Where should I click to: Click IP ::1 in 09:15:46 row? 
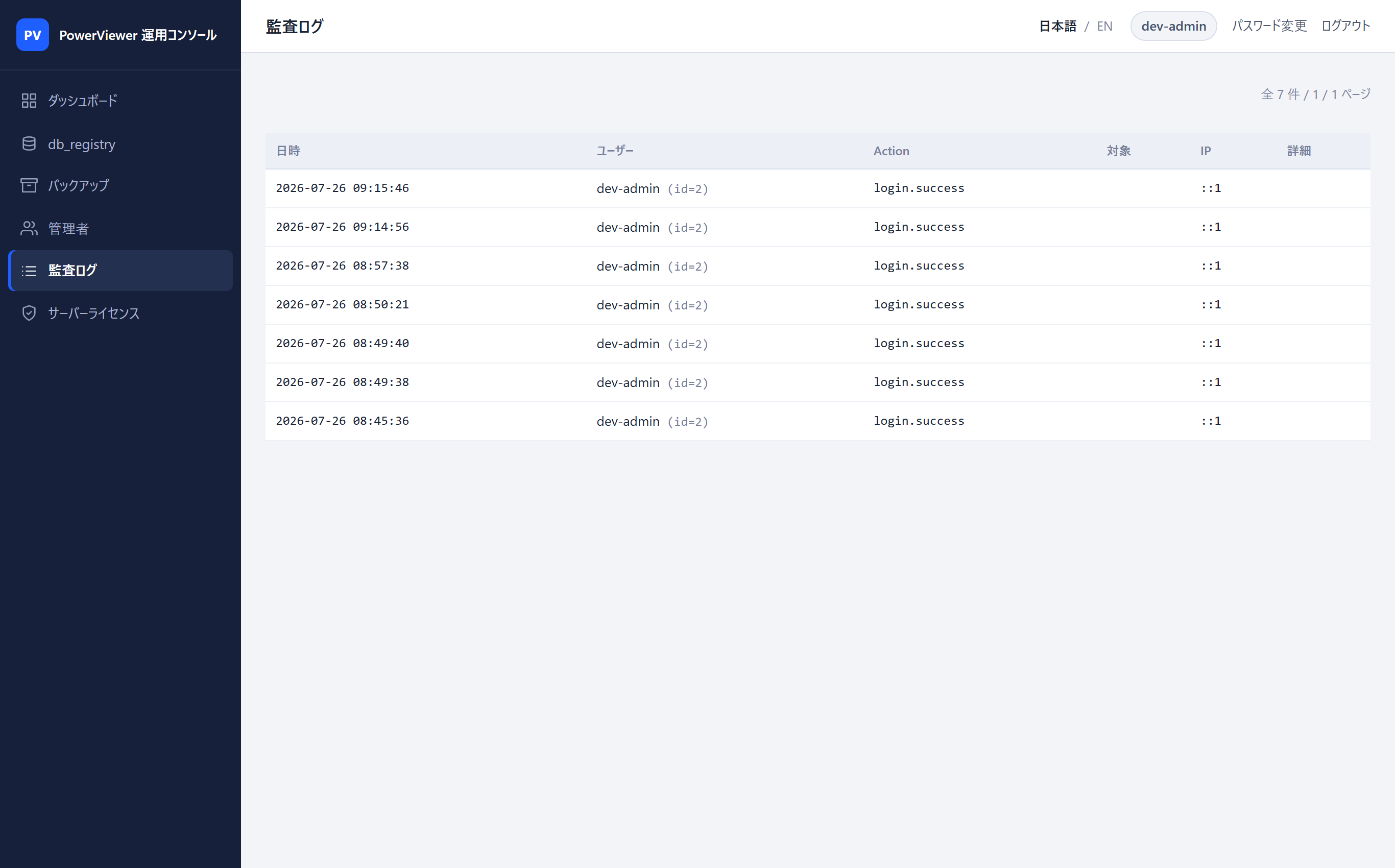(x=1211, y=188)
